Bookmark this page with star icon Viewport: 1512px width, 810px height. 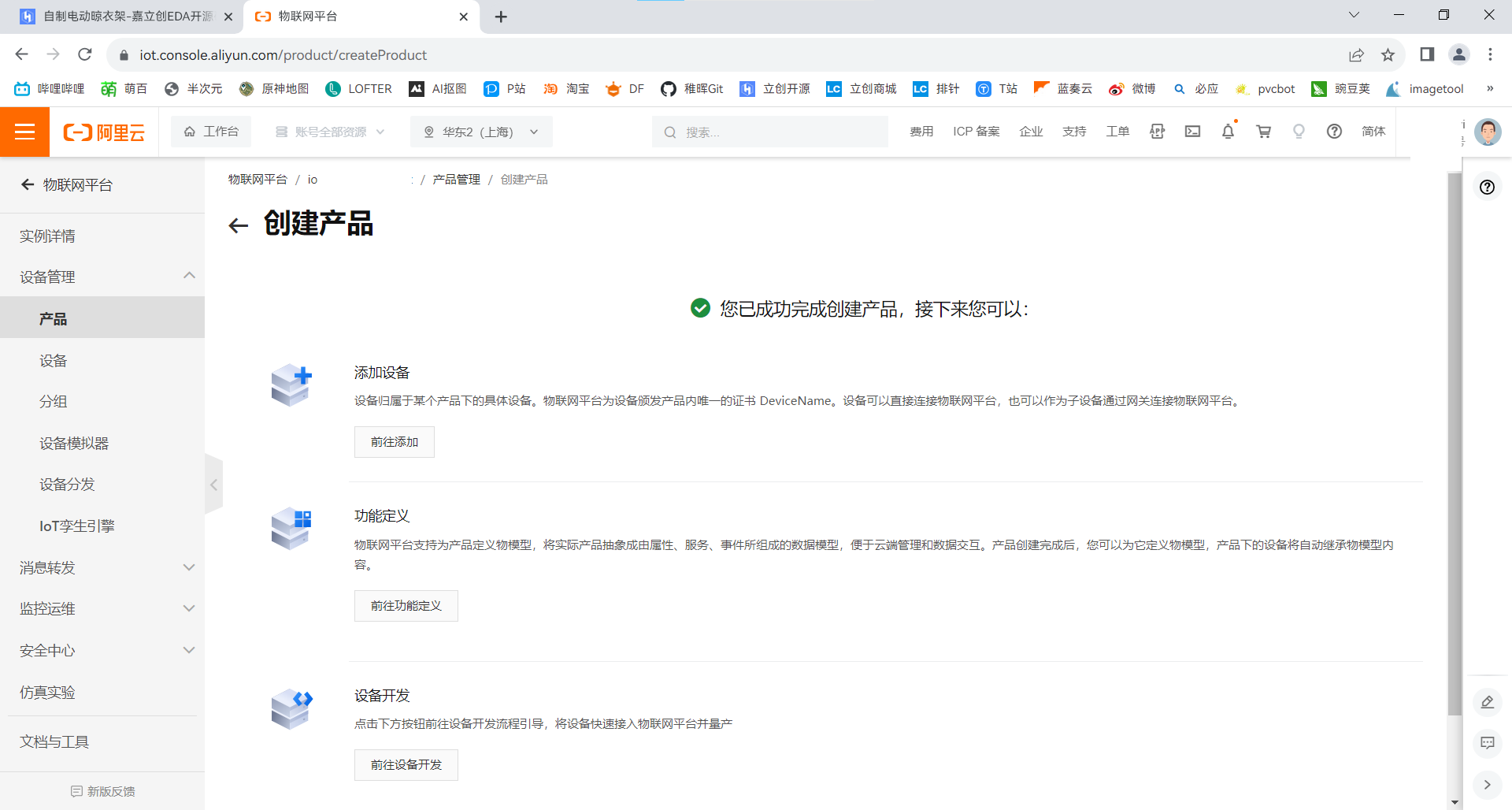point(1388,54)
